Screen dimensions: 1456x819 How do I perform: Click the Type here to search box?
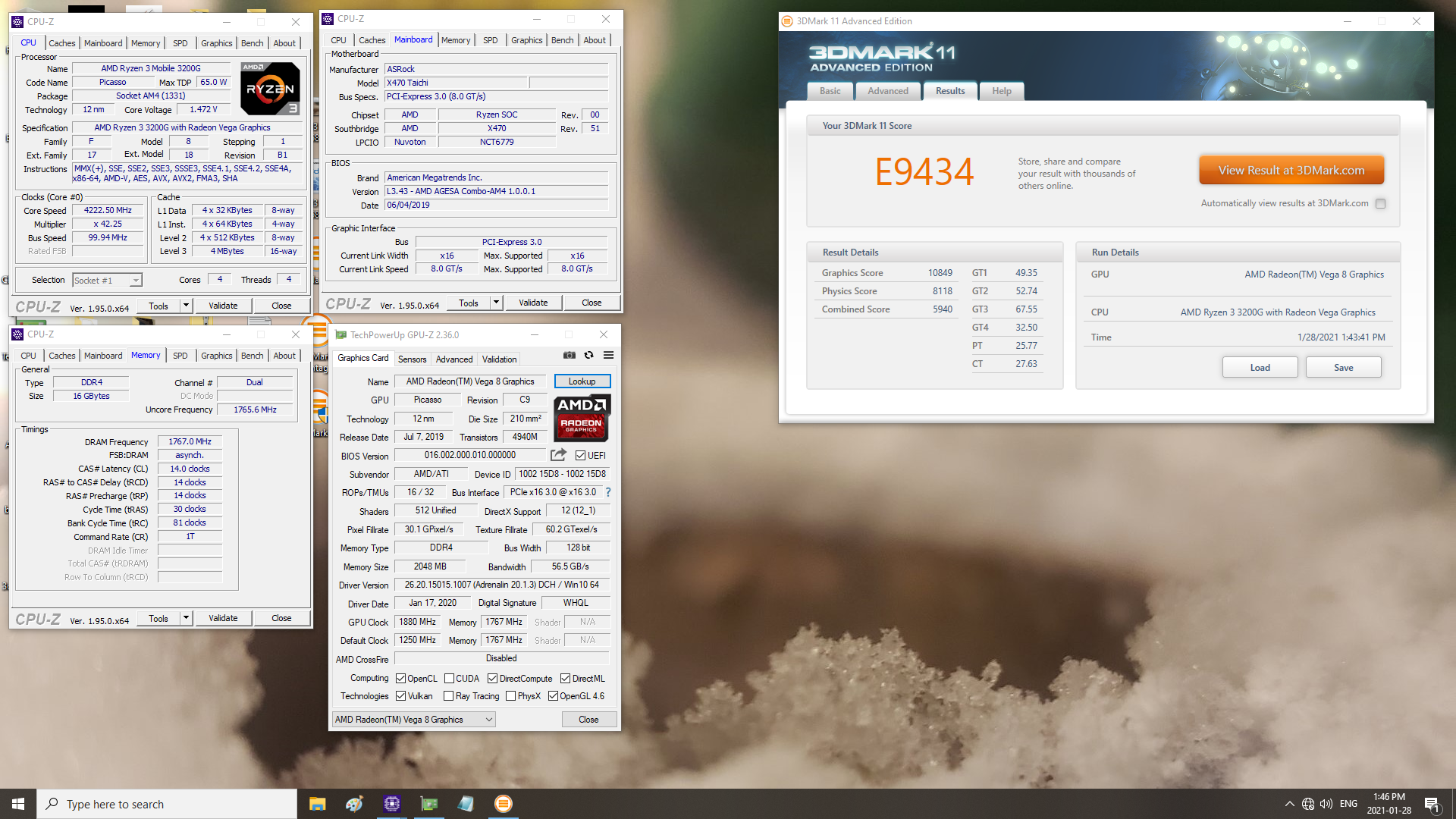pyautogui.click(x=167, y=804)
